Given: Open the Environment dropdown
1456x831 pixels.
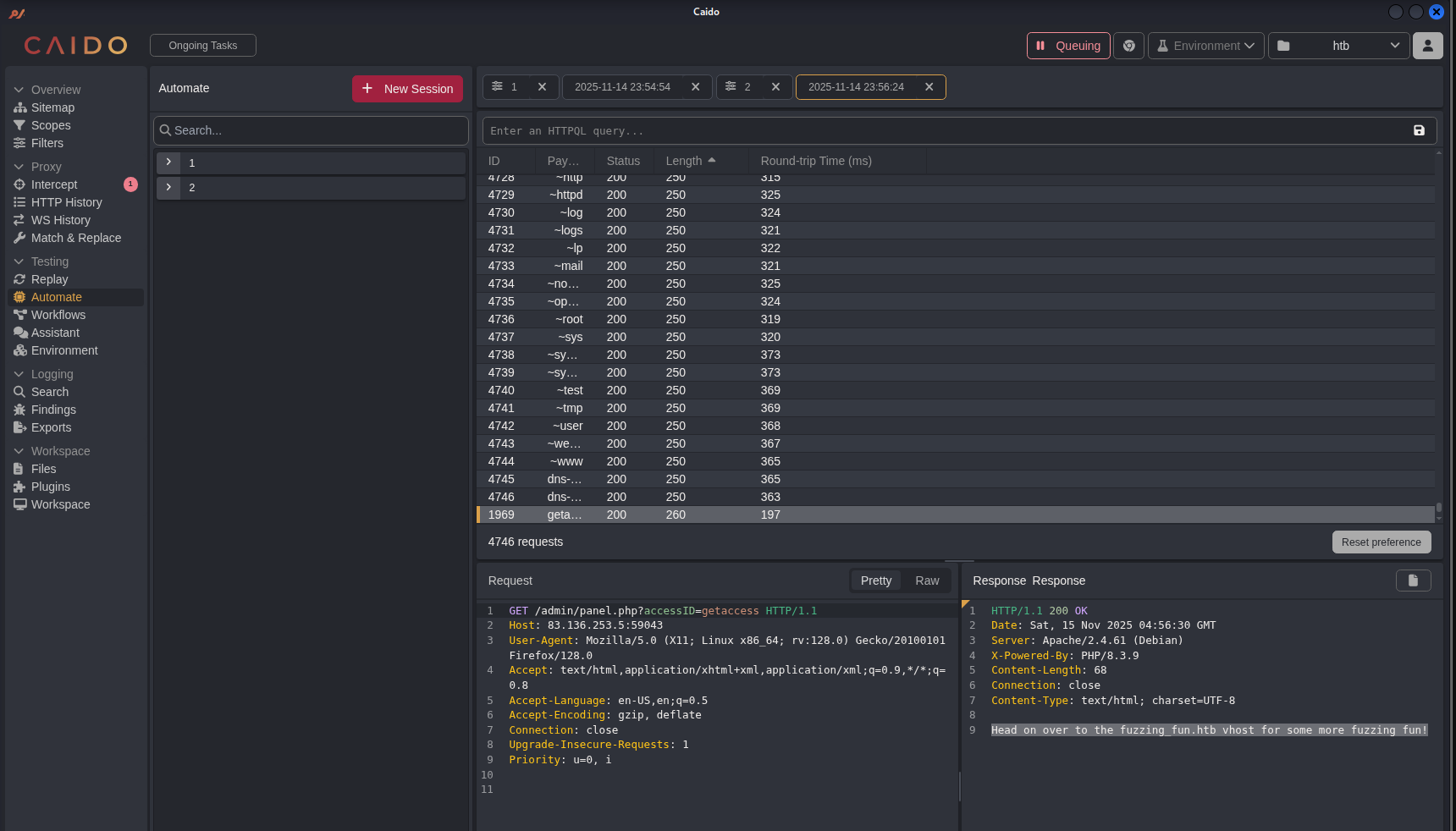Looking at the screenshot, I should point(1205,46).
